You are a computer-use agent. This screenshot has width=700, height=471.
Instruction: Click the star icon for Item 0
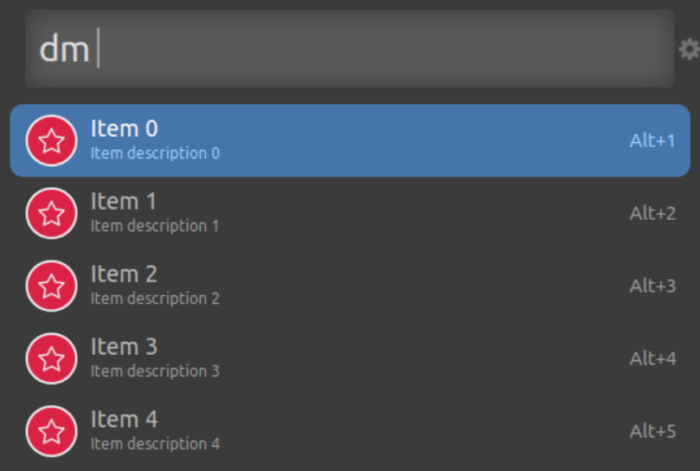tap(51, 141)
